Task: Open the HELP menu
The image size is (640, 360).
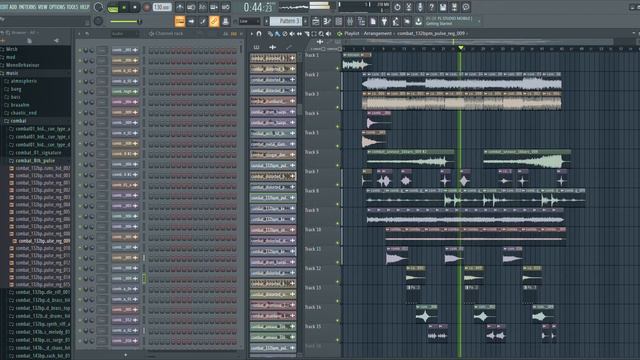Action: (x=84, y=7)
